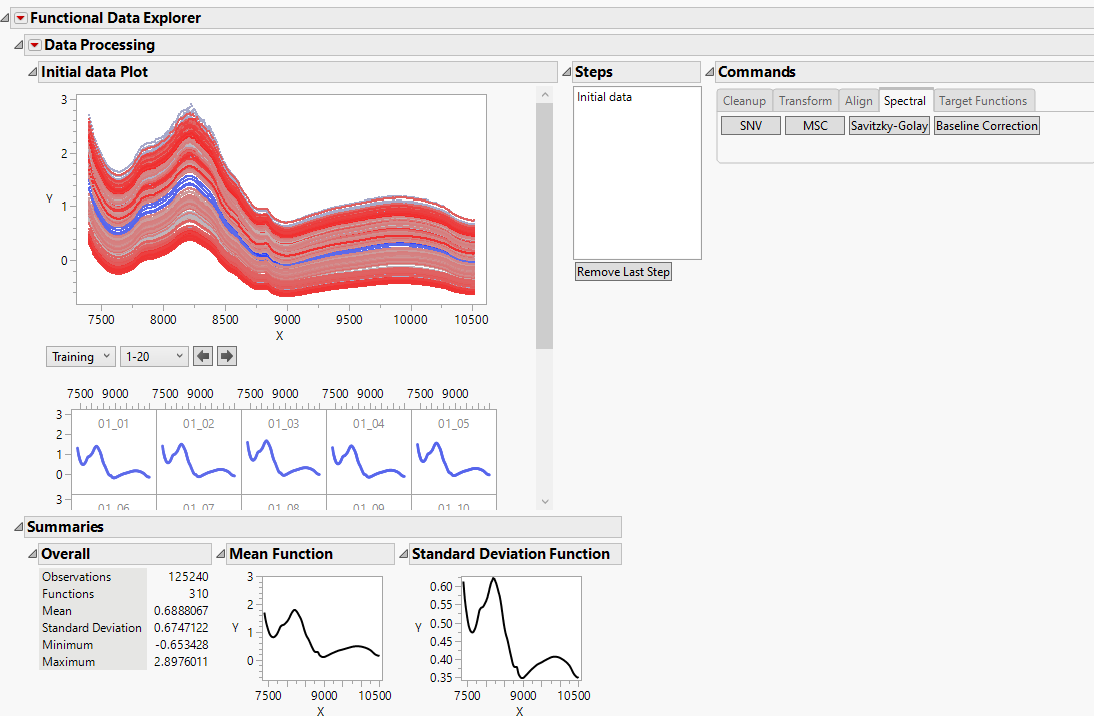Open the Training dropdown
Viewport: 1094px width, 716px height.
click(x=80, y=356)
